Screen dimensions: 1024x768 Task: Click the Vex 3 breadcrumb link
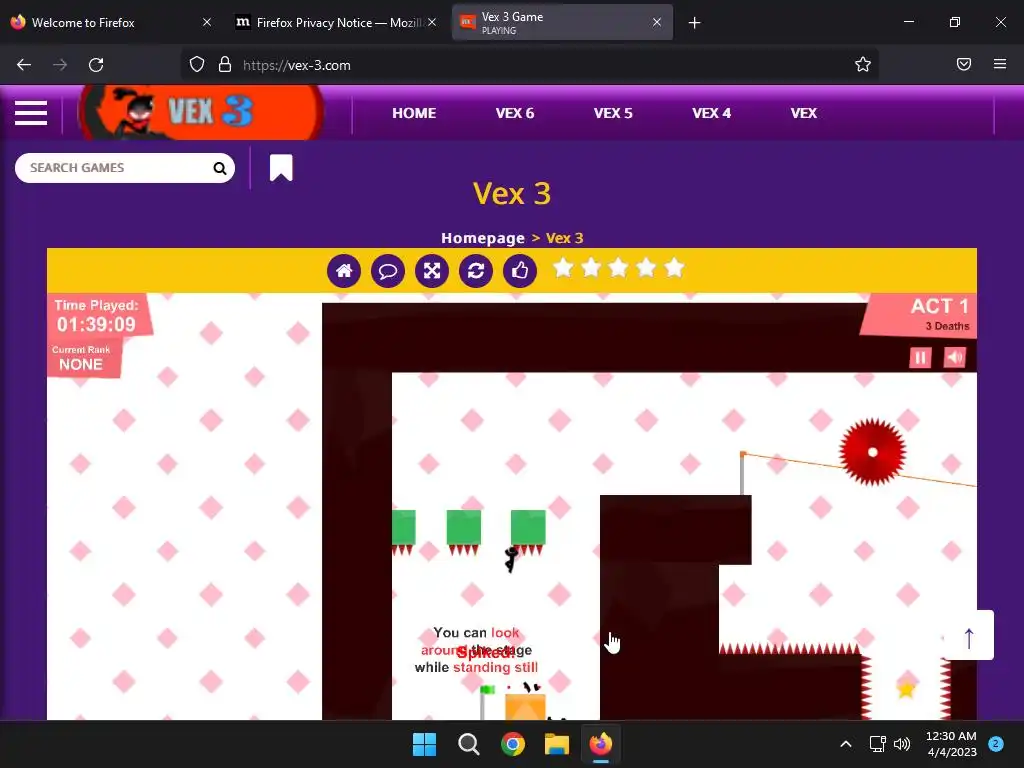point(564,238)
